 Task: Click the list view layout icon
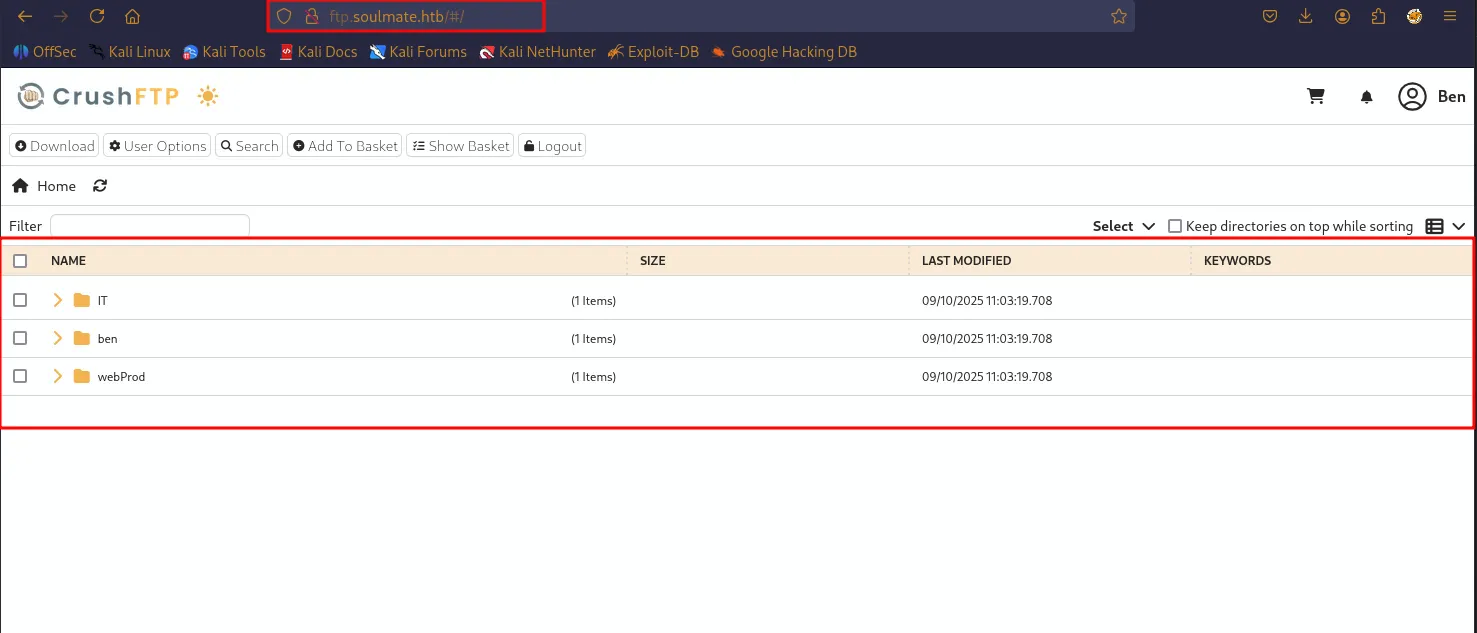click(x=1434, y=226)
